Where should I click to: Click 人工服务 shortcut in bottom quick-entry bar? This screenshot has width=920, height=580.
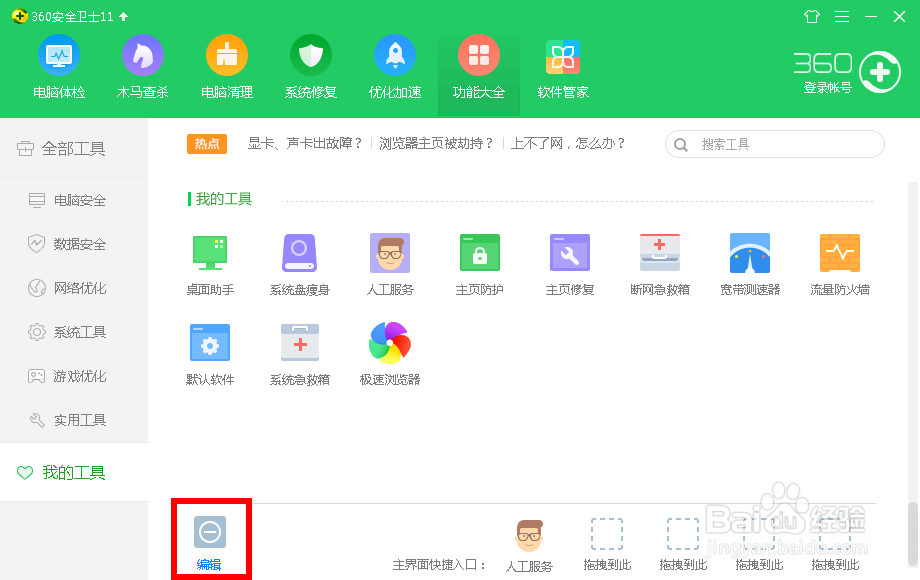tap(529, 545)
